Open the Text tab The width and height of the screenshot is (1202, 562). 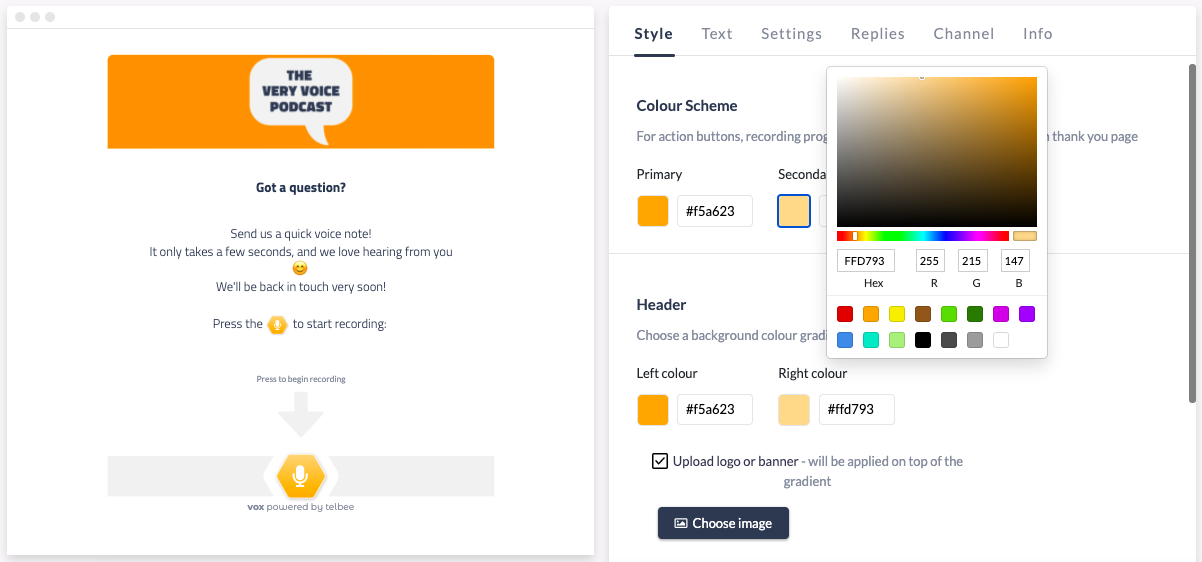(717, 34)
